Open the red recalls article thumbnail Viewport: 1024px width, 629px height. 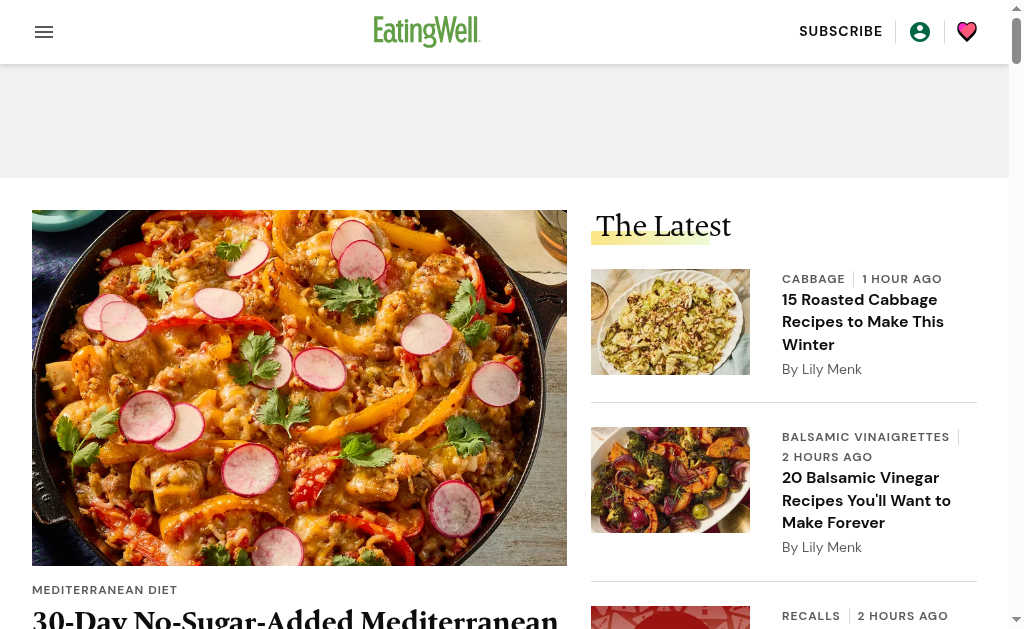670,617
